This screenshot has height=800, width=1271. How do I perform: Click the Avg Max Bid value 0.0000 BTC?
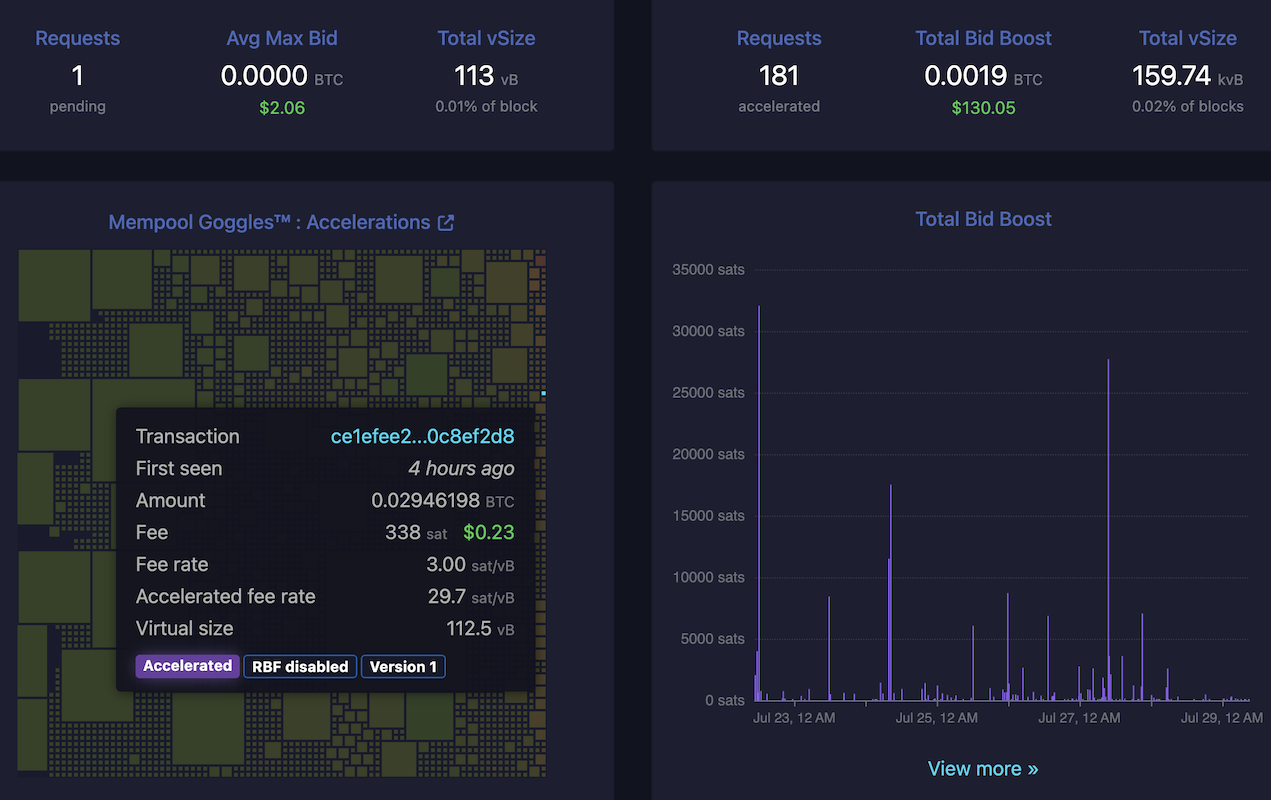[270, 76]
